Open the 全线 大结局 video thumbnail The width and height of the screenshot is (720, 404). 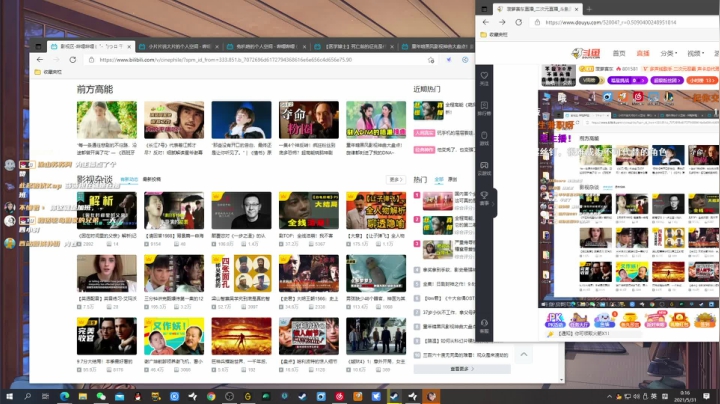click(309, 210)
